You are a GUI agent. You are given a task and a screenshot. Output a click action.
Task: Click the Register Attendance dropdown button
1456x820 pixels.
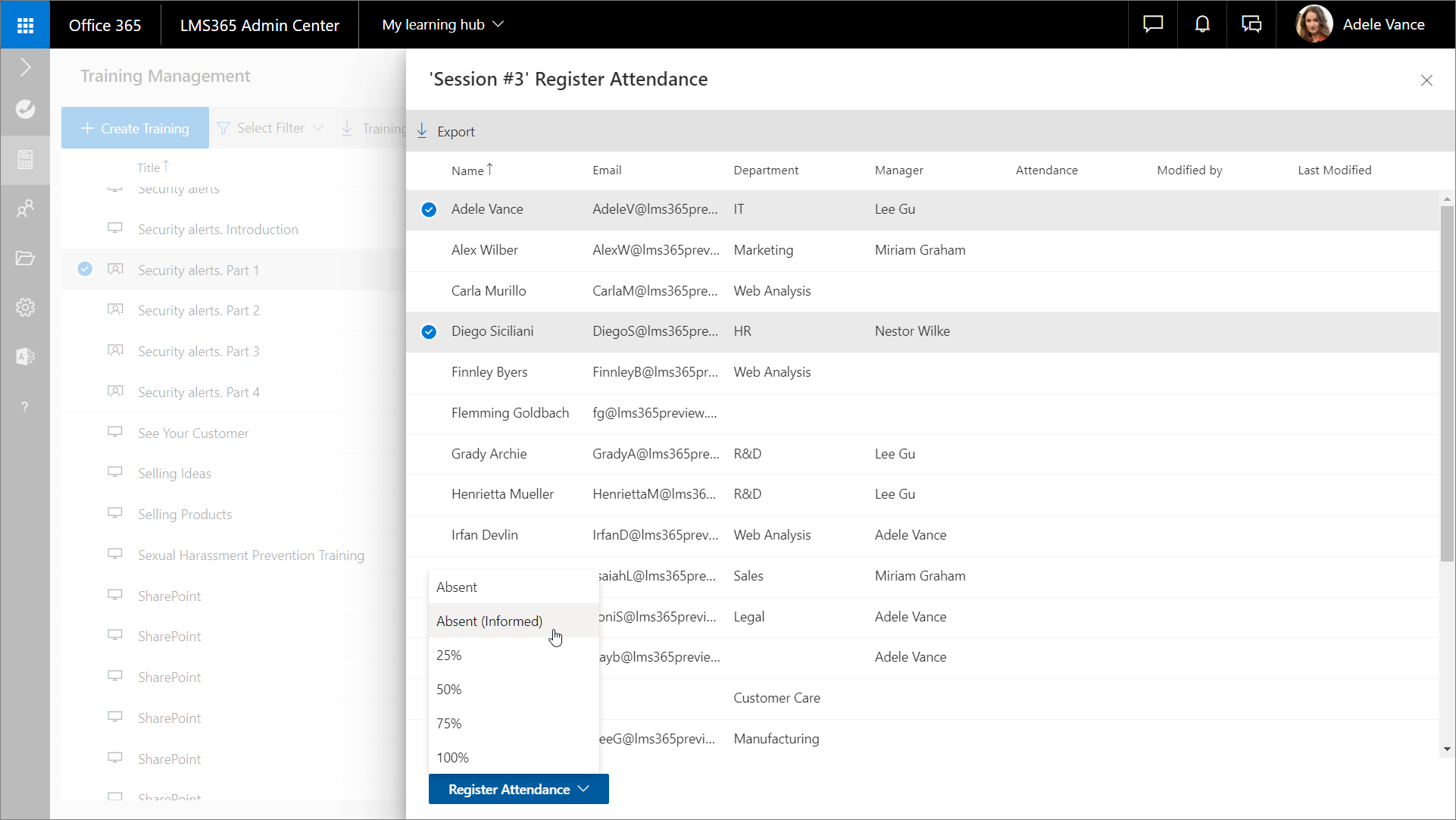coord(518,789)
